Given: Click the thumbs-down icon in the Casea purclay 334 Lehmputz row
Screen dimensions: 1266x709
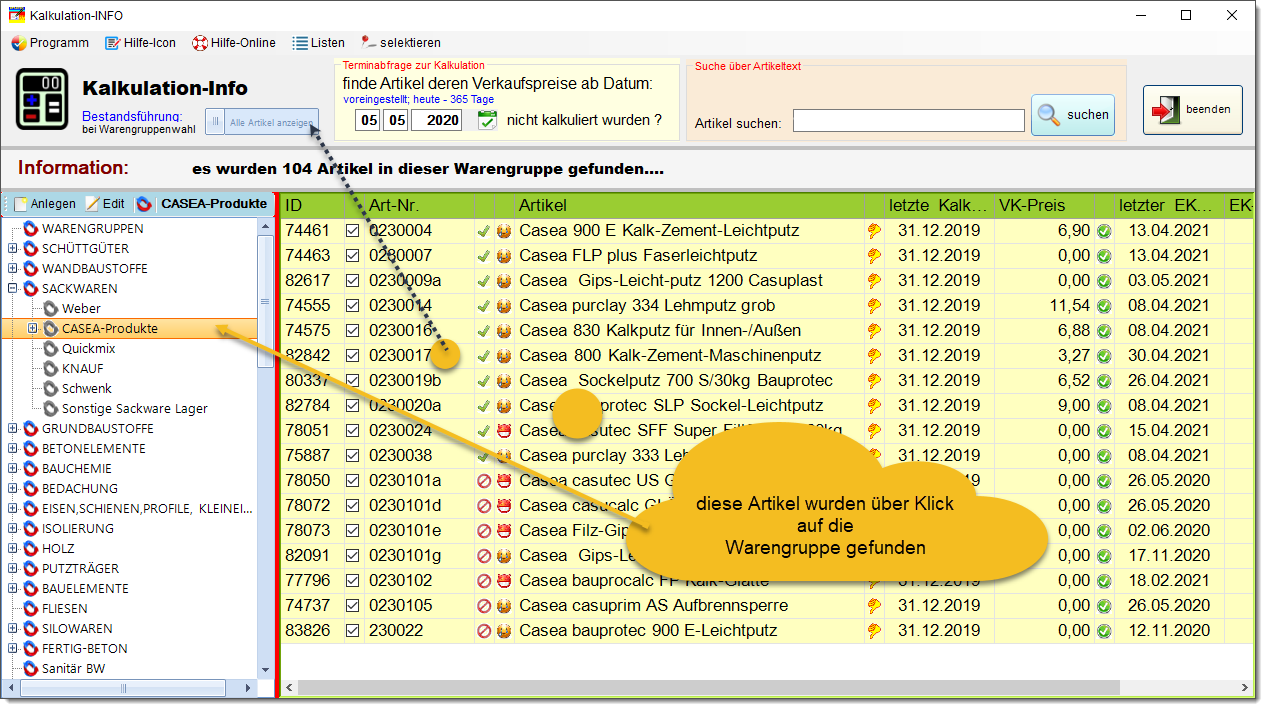Looking at the screenshot, I should click(x=874, y=306).
